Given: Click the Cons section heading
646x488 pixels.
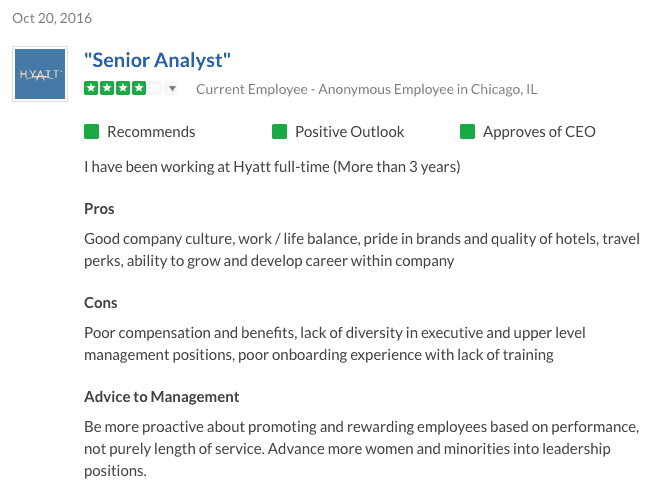Looking at the screenshot, I should tap(101, 303).
